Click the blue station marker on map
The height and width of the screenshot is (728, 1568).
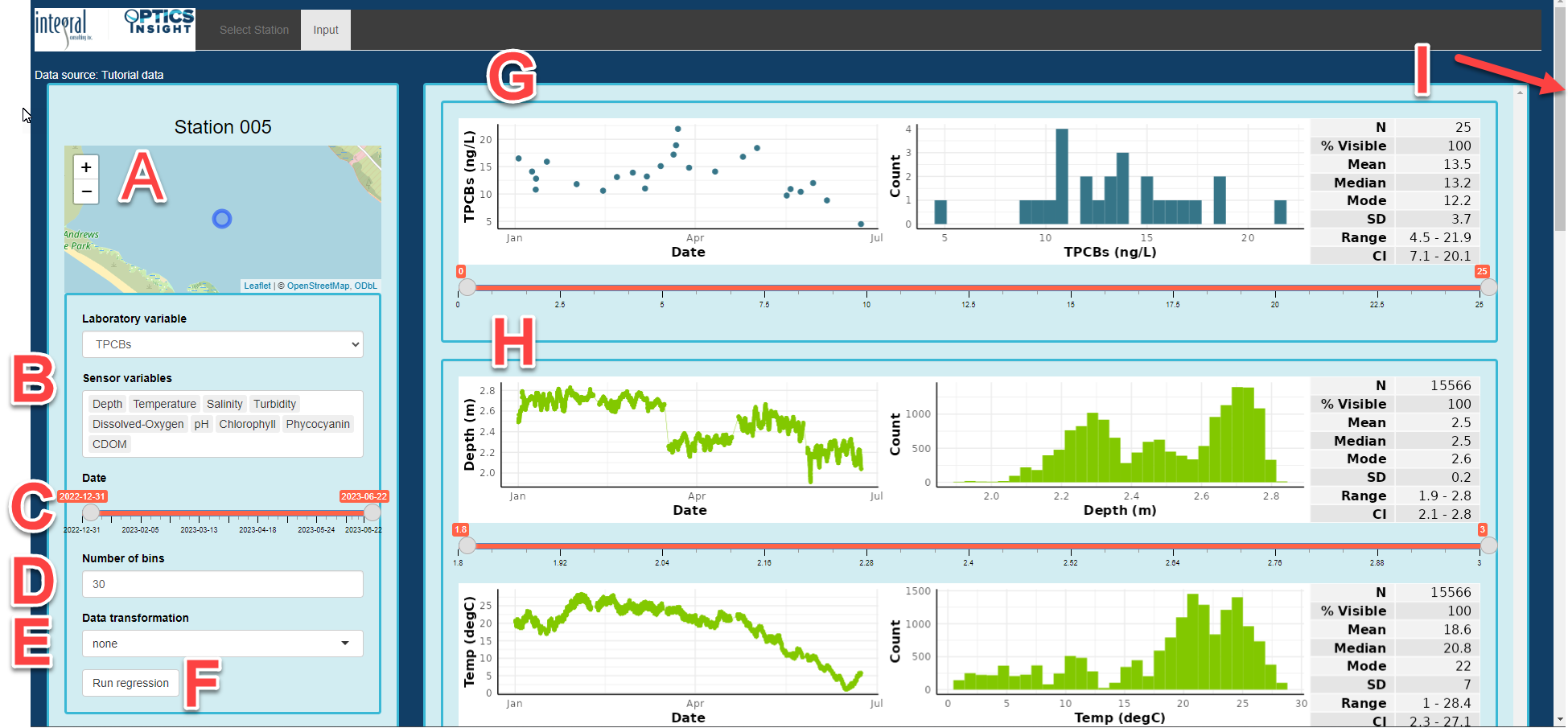[x=222, y=219]
